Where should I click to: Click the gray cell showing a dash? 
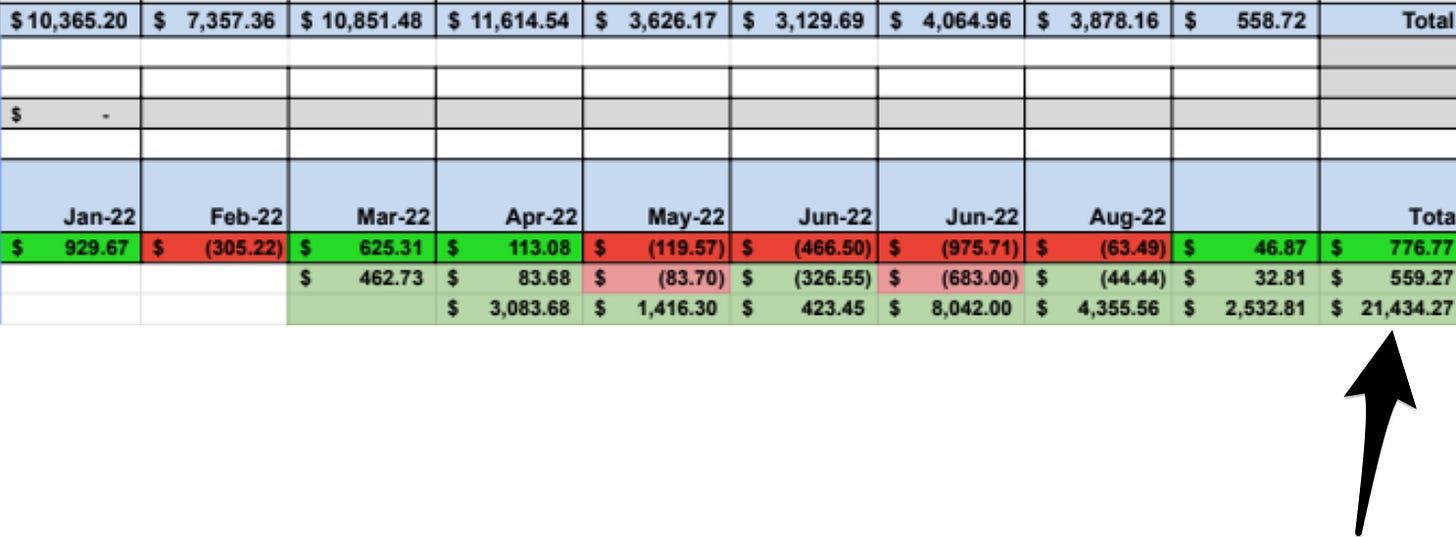(x=69, y=114)
